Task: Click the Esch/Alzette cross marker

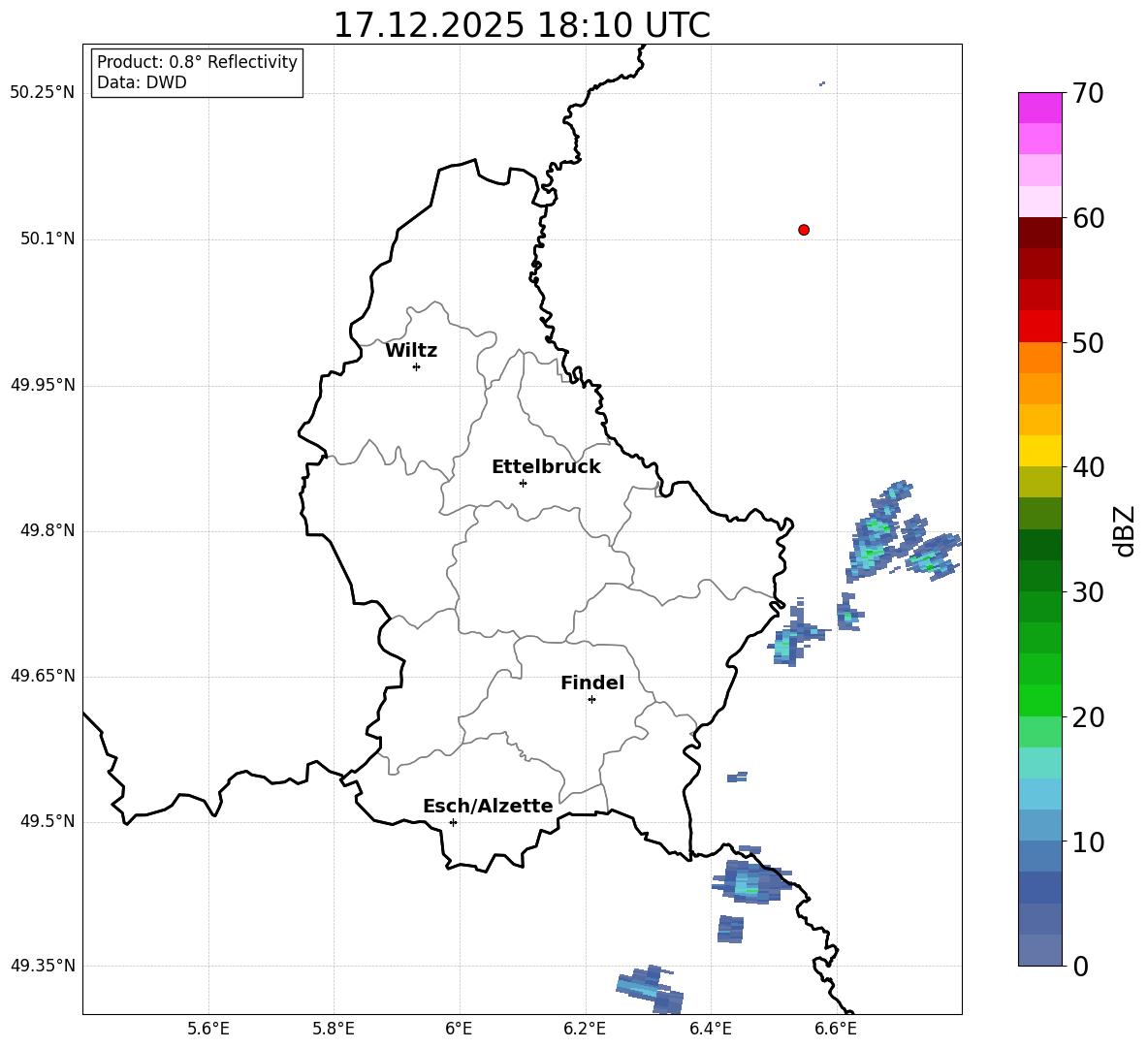Action: click(x=453, y=822)
